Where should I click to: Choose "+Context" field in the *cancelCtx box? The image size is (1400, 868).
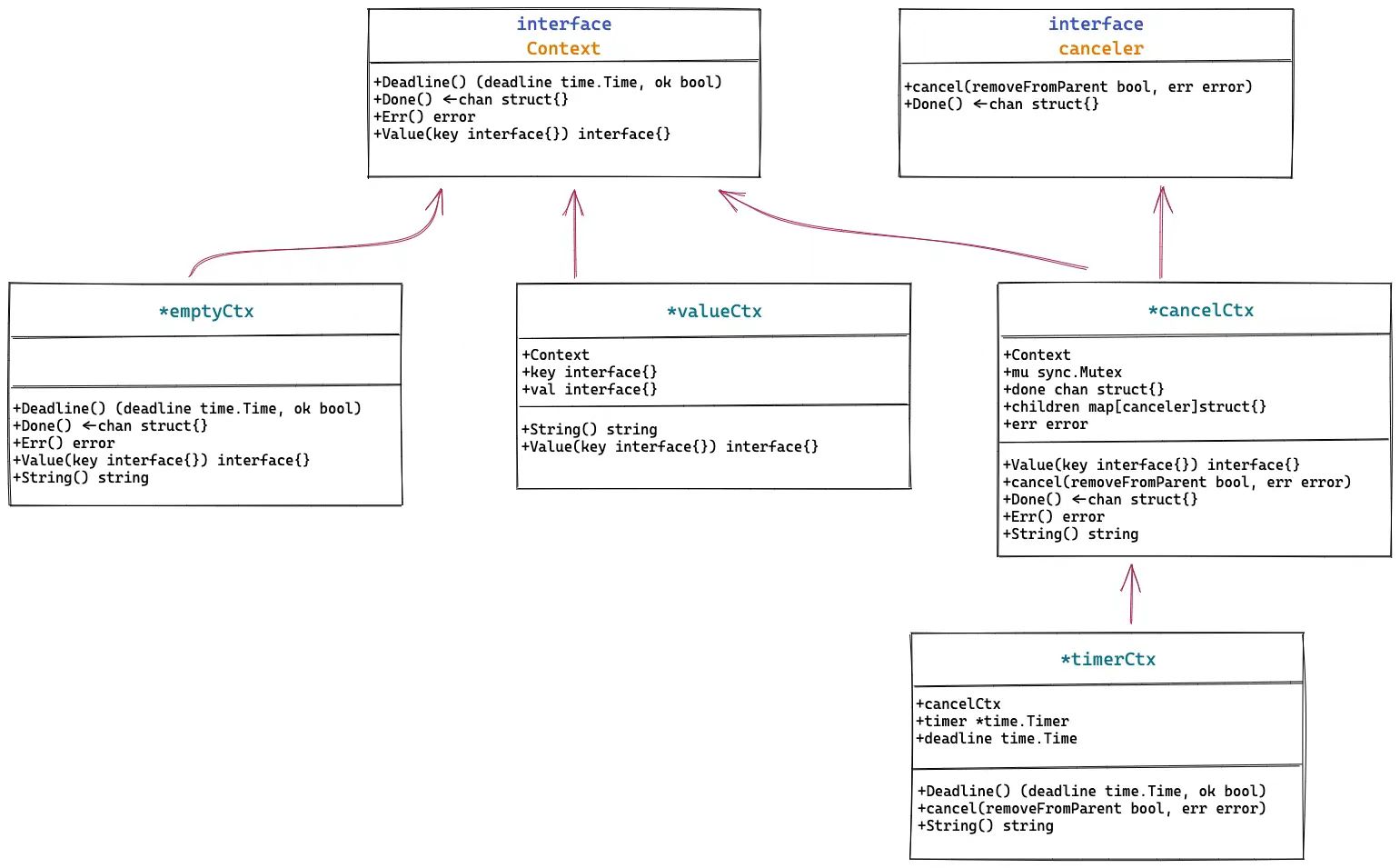[x=1037, y=354]
